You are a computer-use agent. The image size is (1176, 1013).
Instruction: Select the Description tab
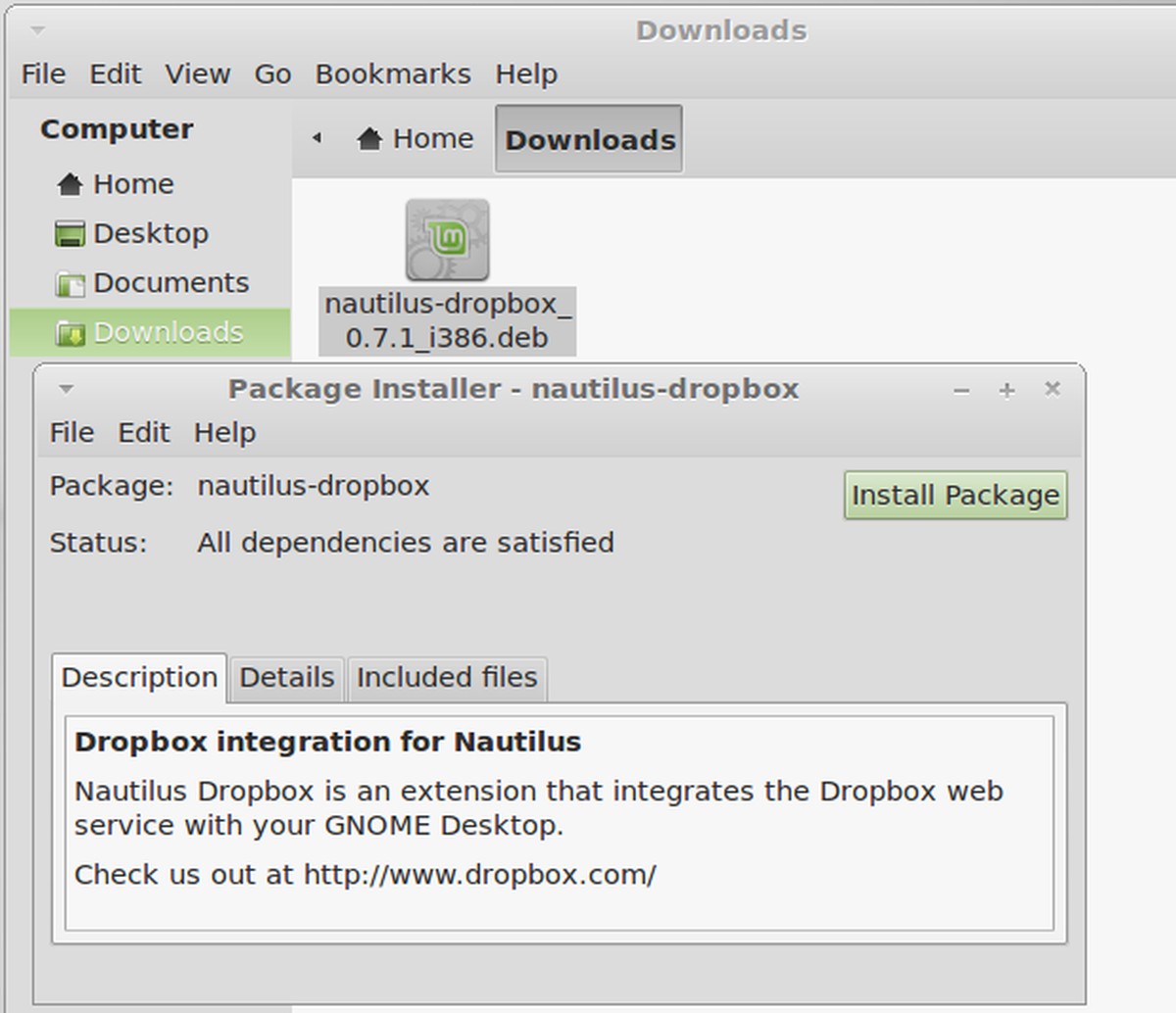(x=139, y=677)
